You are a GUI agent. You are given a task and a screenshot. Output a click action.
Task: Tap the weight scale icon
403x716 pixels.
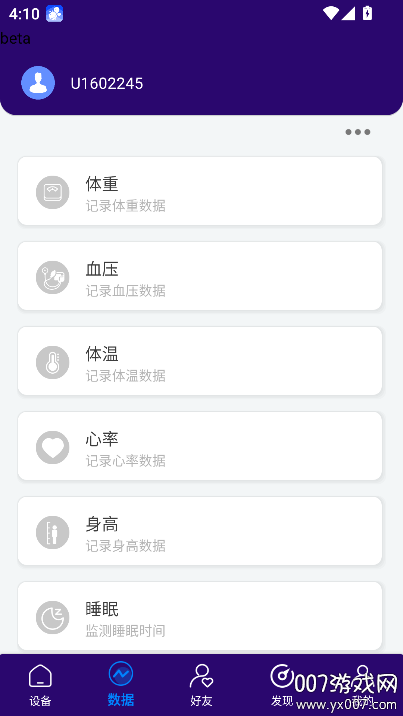coord(52,192)
